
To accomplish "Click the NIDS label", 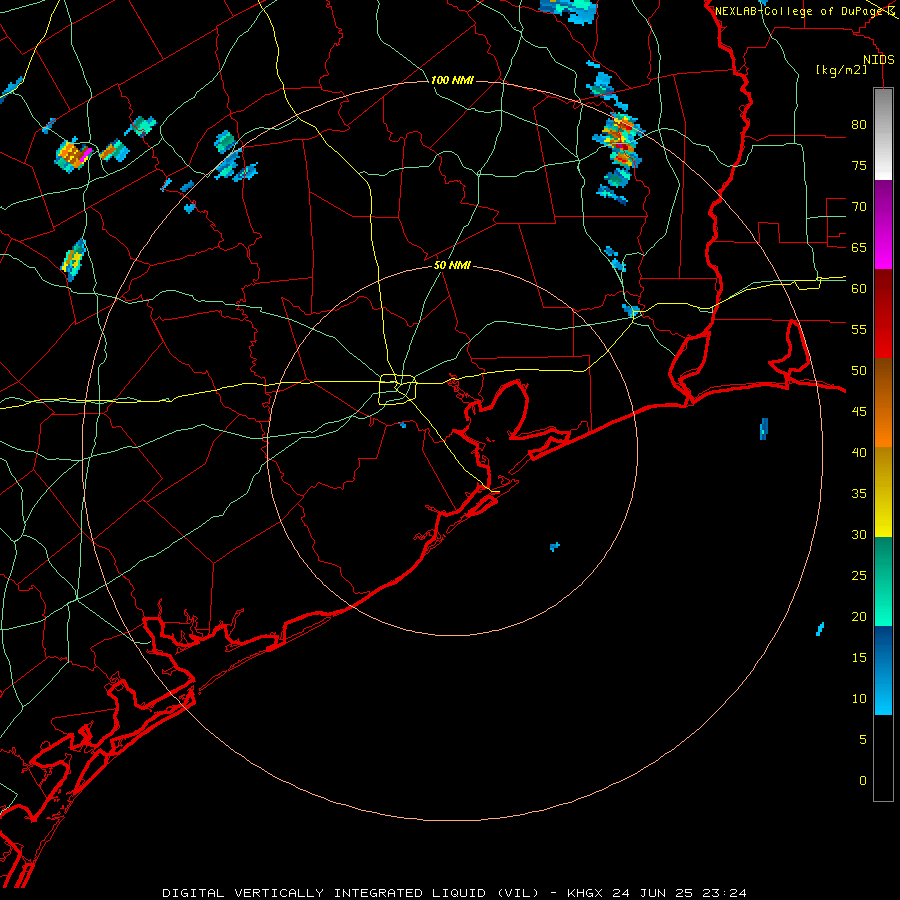I will [x=879, y=60].
